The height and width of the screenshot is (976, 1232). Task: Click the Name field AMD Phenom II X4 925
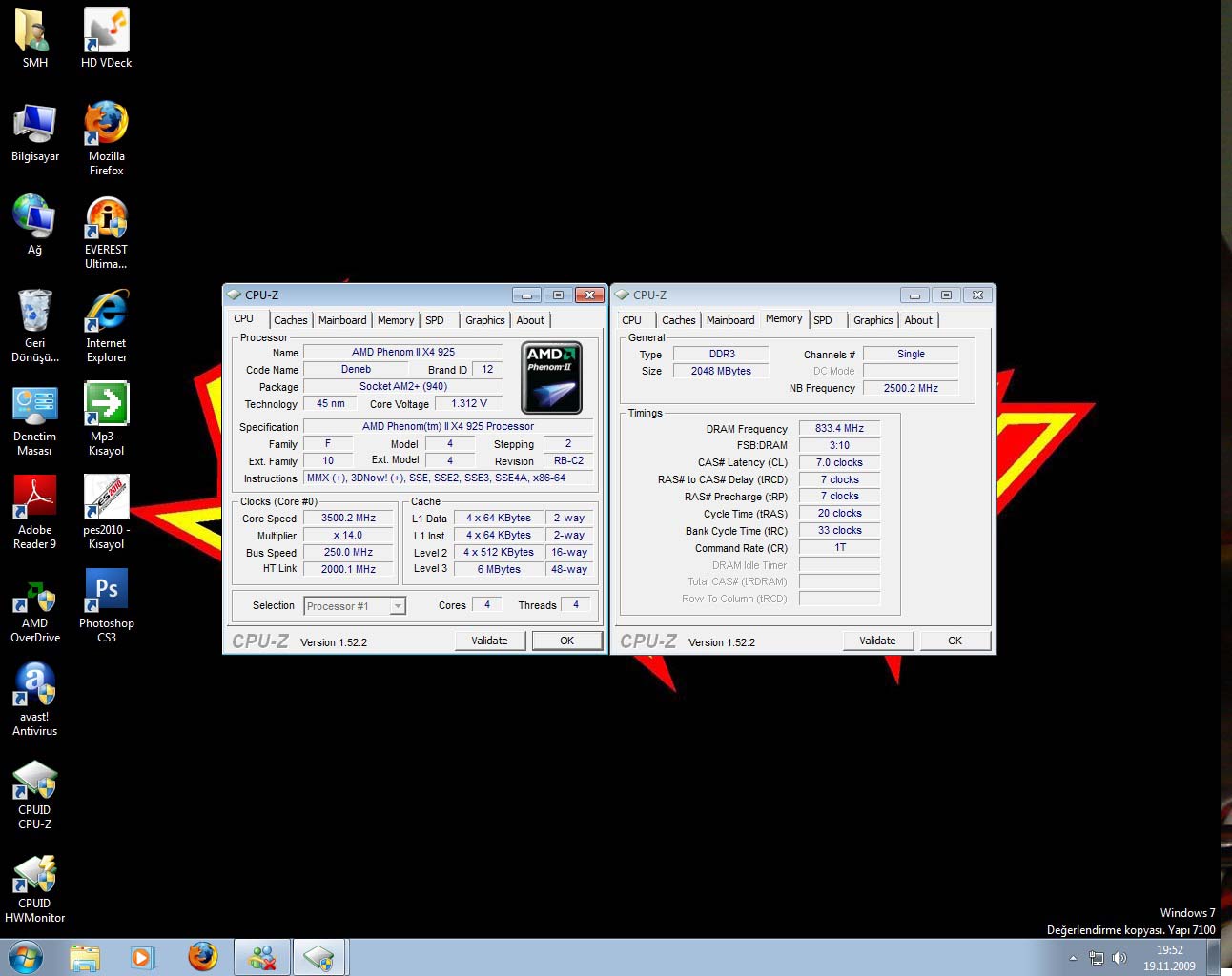tap(402, 353)
